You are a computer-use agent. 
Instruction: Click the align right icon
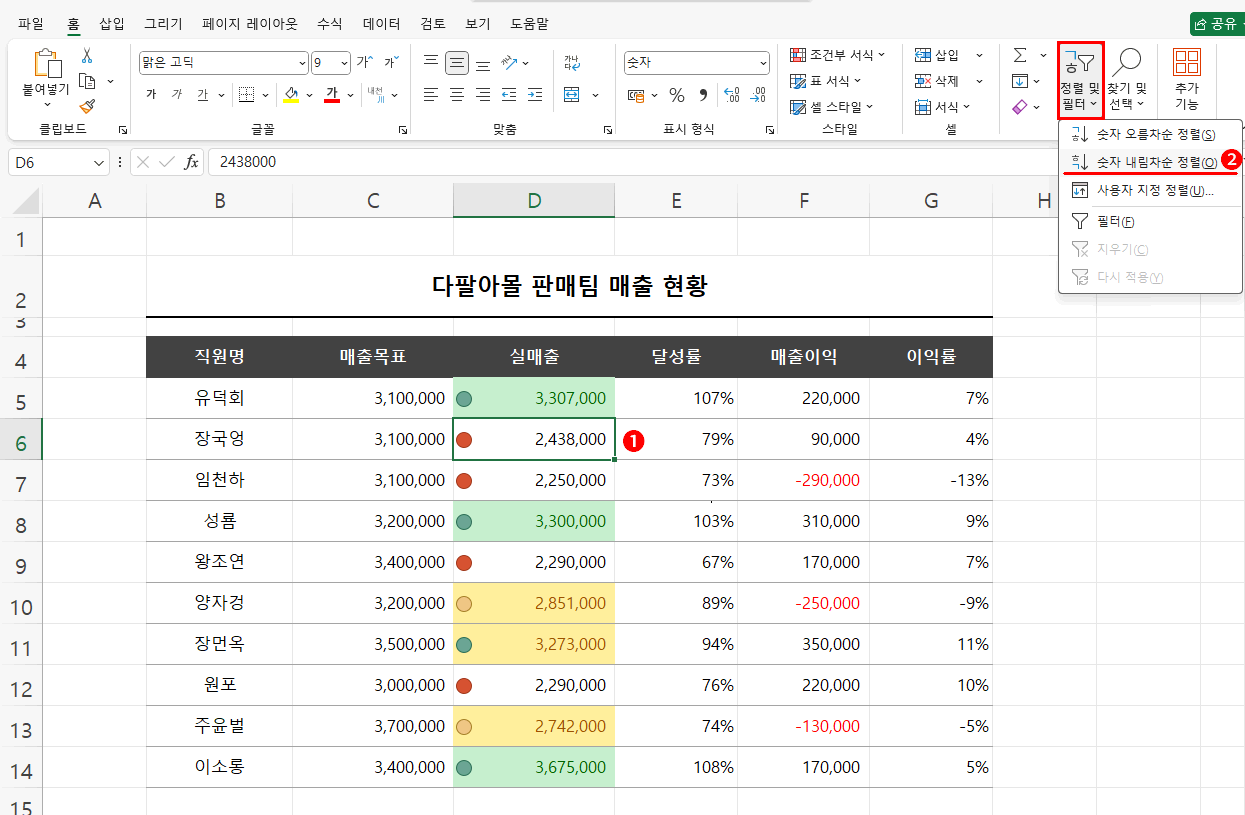click(x=483, y=95)
